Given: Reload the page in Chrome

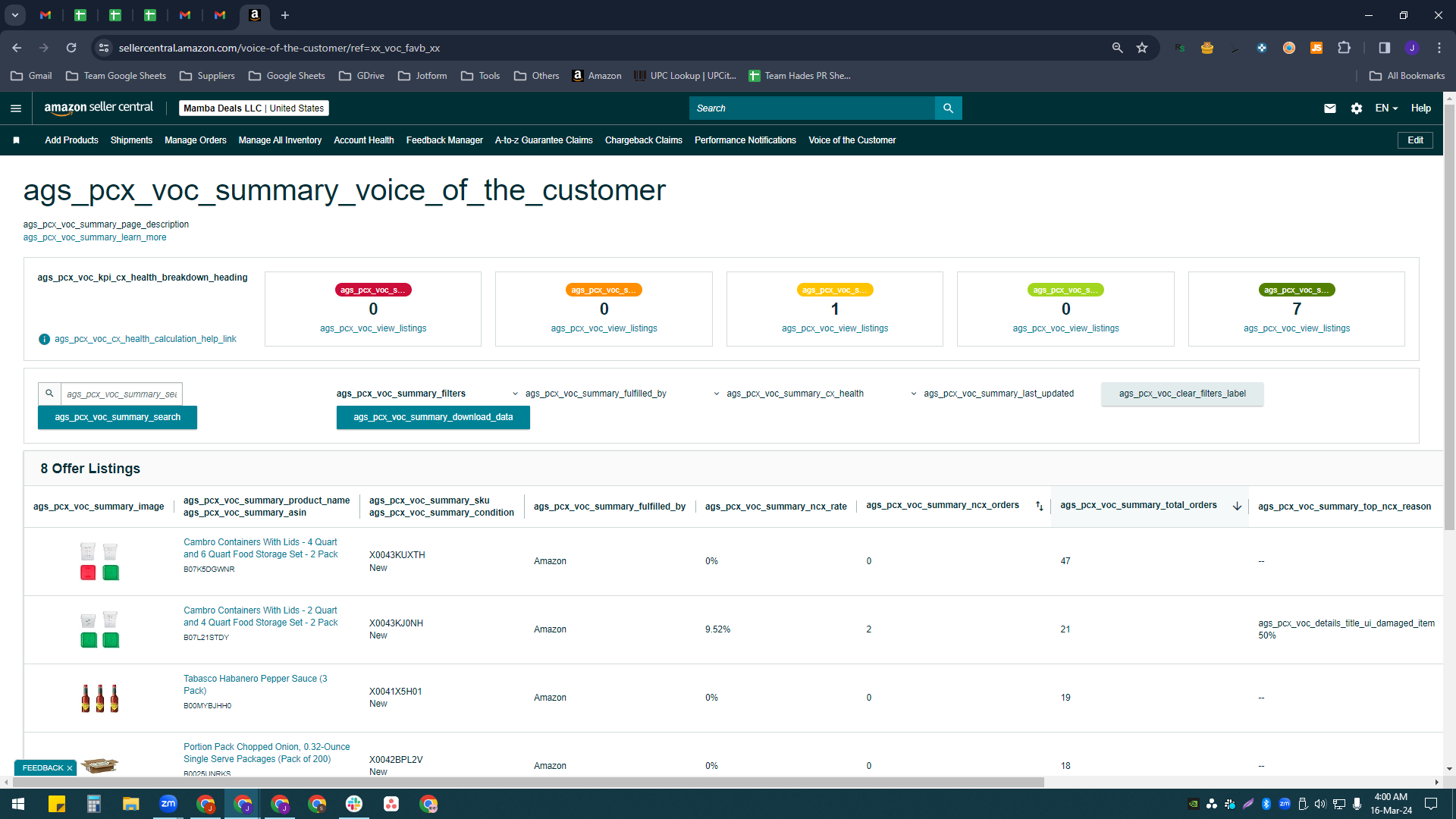Looking at the screenshot, I should [71, 48].
